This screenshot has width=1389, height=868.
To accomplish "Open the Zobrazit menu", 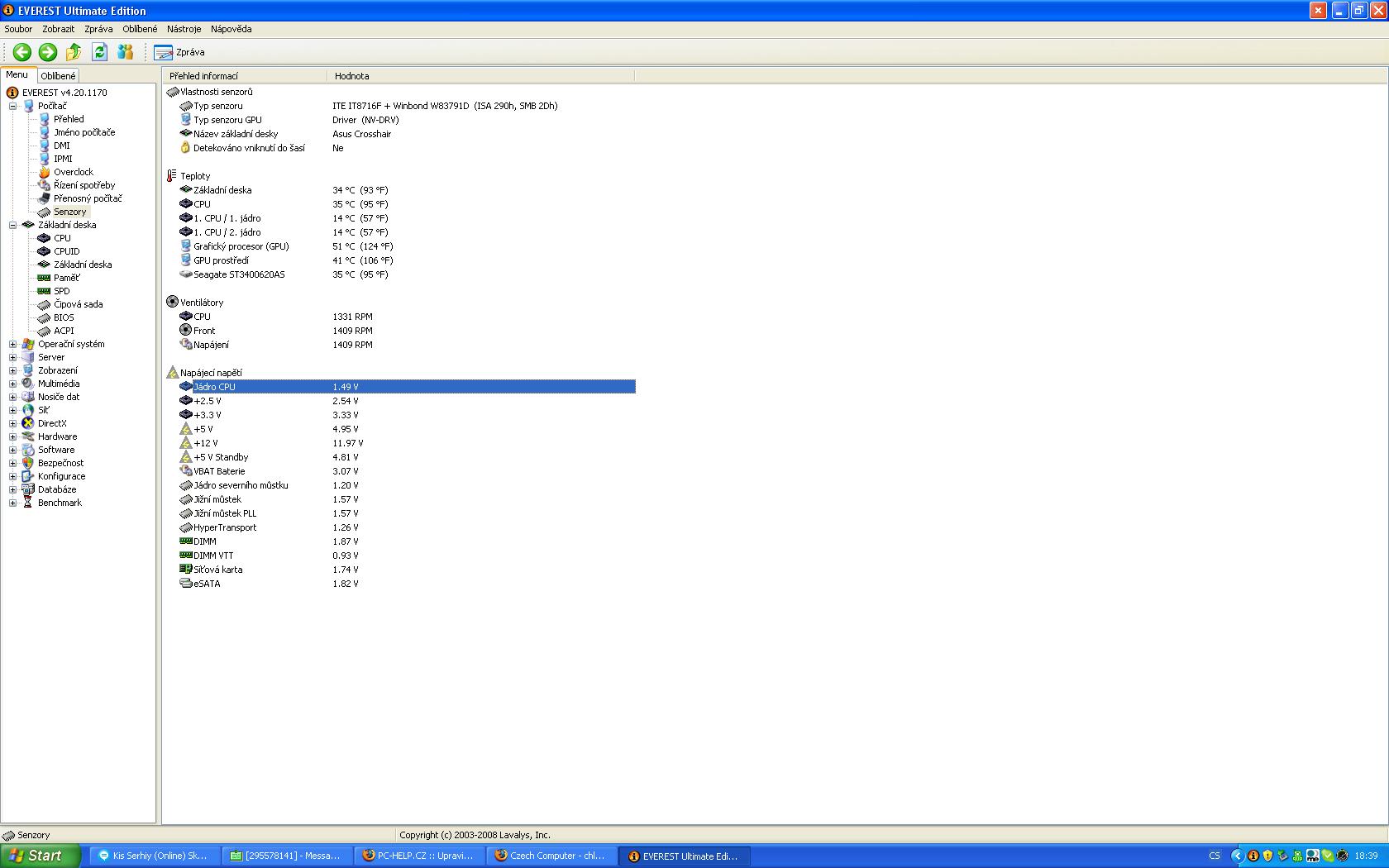I will point(59,29).
